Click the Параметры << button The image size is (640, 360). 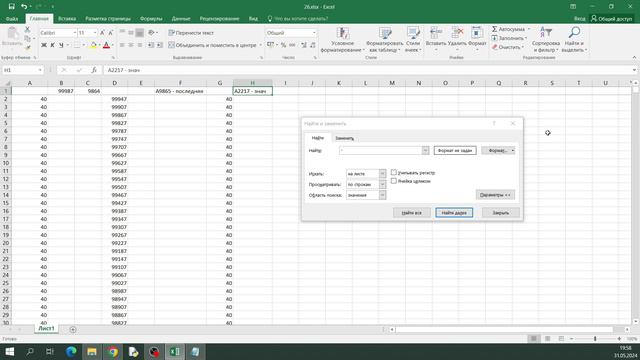pyautogui.click(x=495, y=195)
